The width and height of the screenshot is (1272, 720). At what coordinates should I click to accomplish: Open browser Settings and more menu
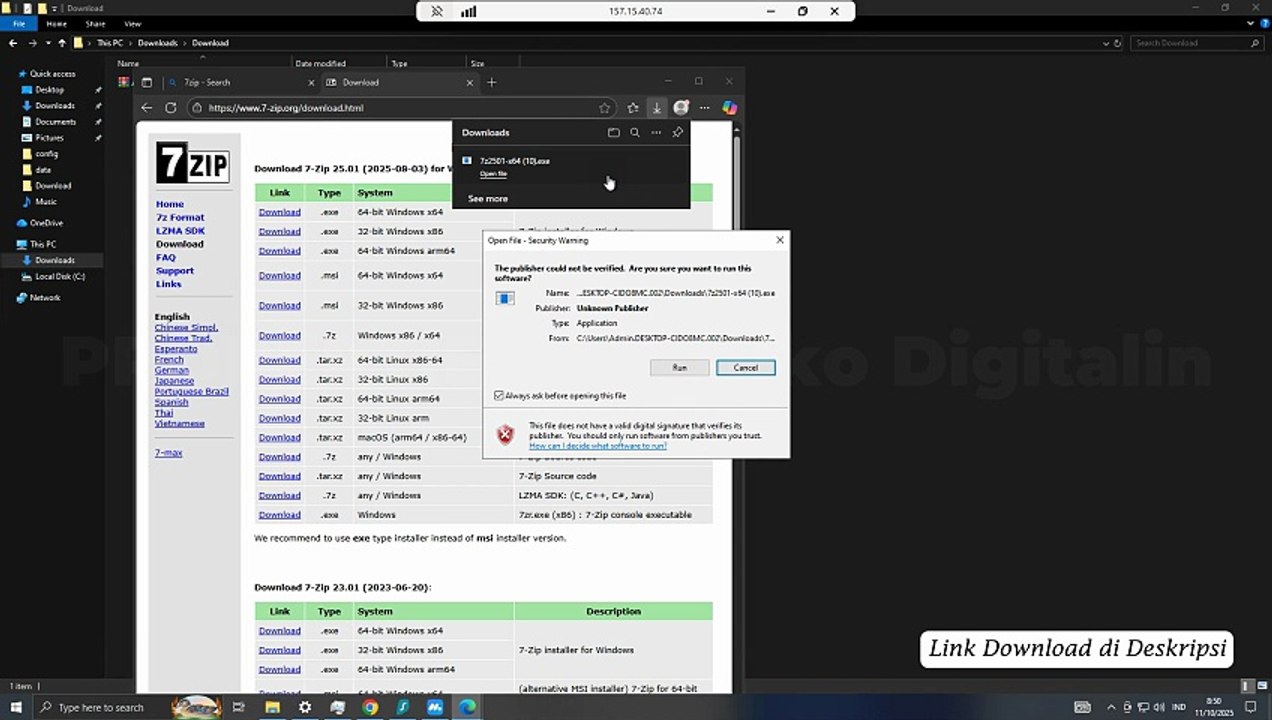(x=705, y=108)
